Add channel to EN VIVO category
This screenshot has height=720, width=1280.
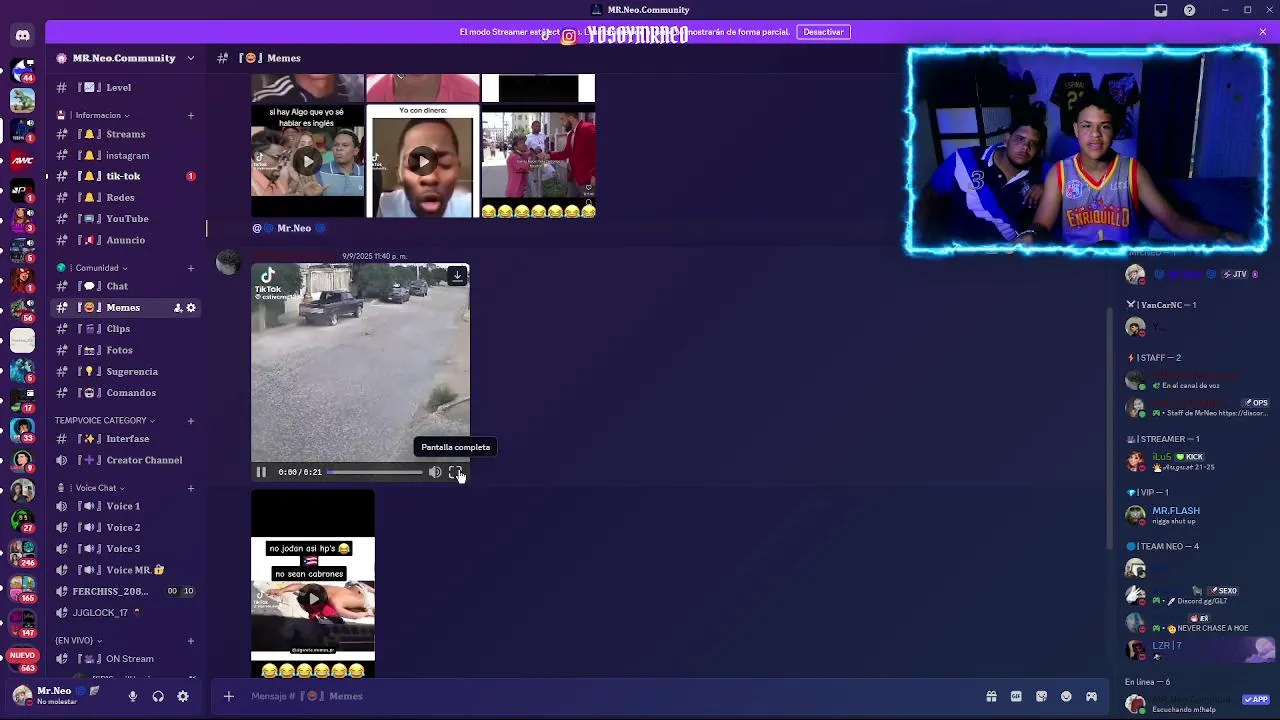pyautogui.click(x=191, y=640)
